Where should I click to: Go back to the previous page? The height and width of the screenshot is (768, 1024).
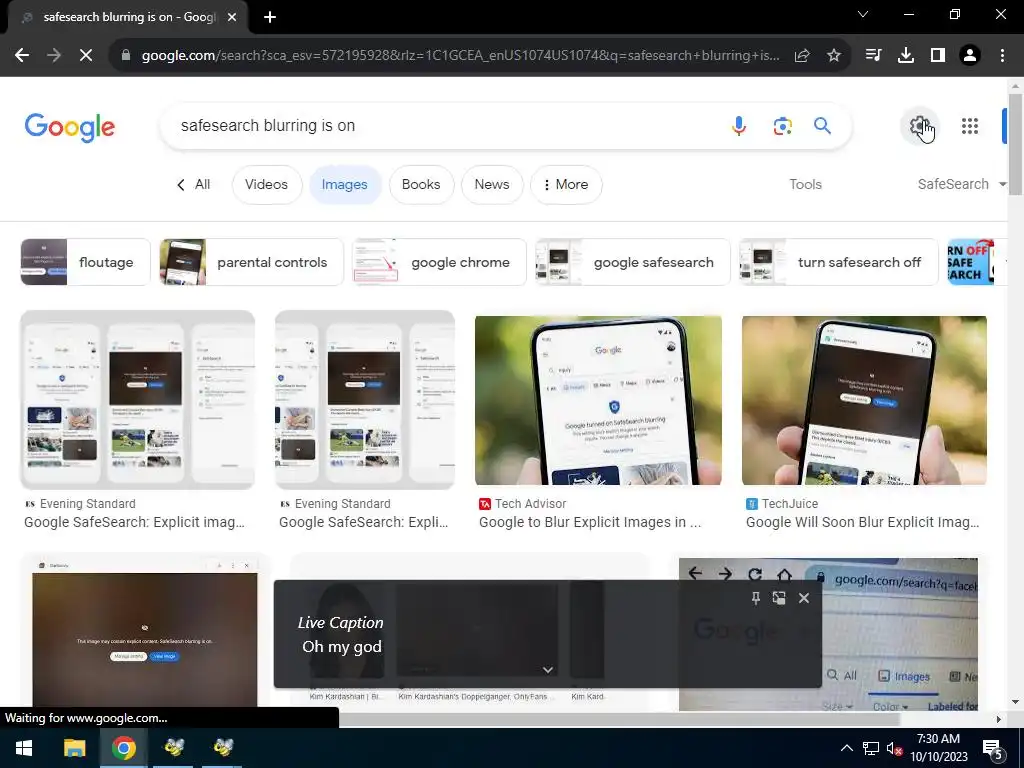pyautogui.click(x=22, y=56)
